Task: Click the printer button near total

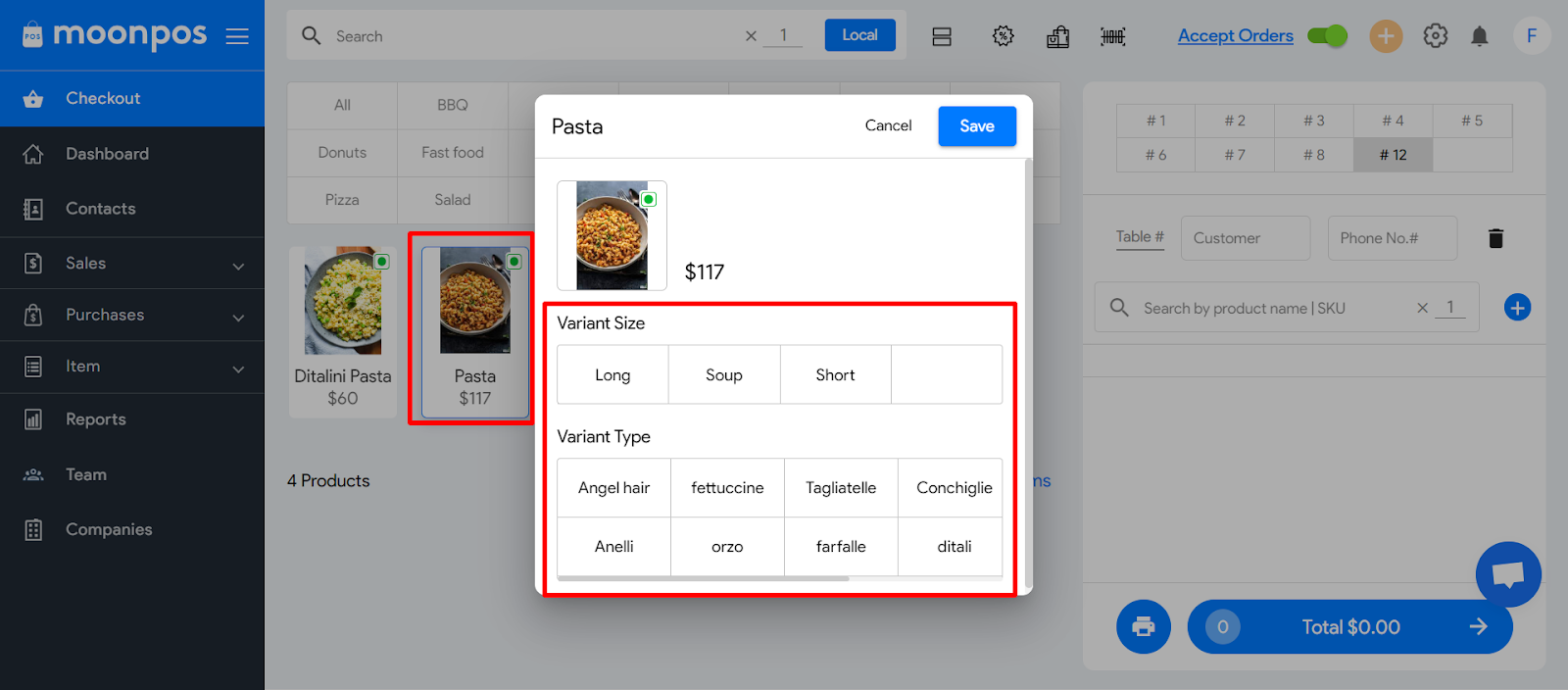Action: click(1143, 626)
